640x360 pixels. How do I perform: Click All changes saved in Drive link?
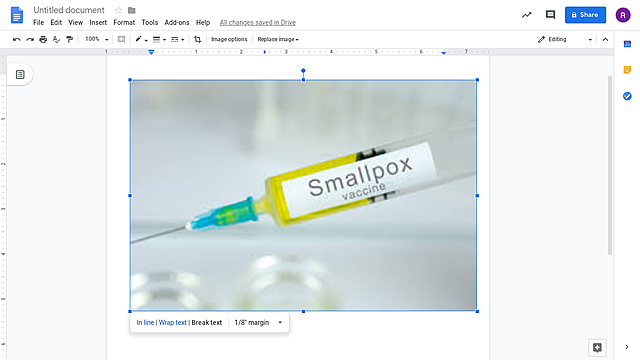[x=258, y=22]
